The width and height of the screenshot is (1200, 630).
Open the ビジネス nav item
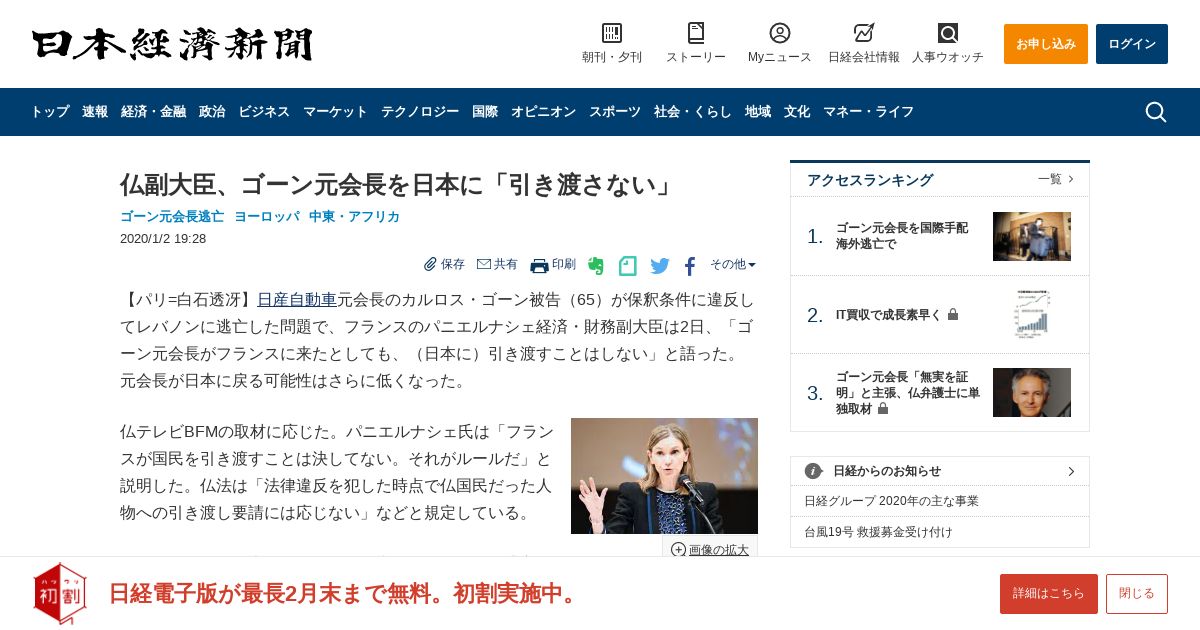[x=264, y=112]
